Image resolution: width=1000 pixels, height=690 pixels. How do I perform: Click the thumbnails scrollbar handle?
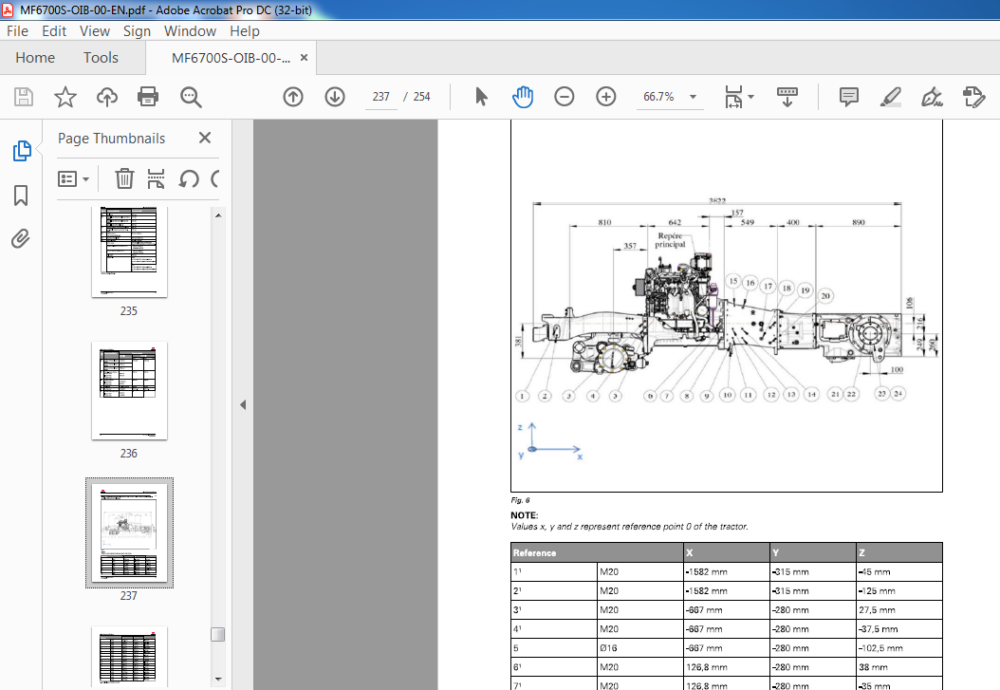(217, 635)
